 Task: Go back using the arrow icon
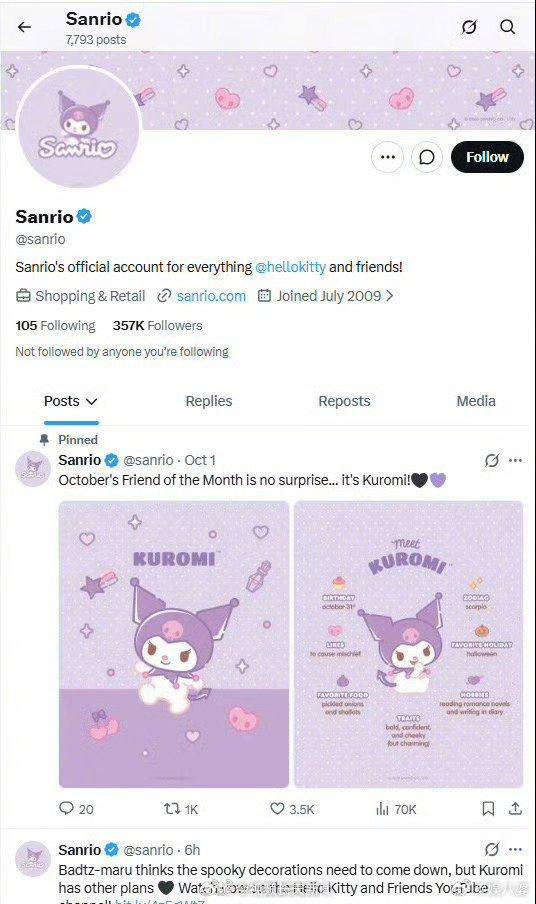pos(24,27)
